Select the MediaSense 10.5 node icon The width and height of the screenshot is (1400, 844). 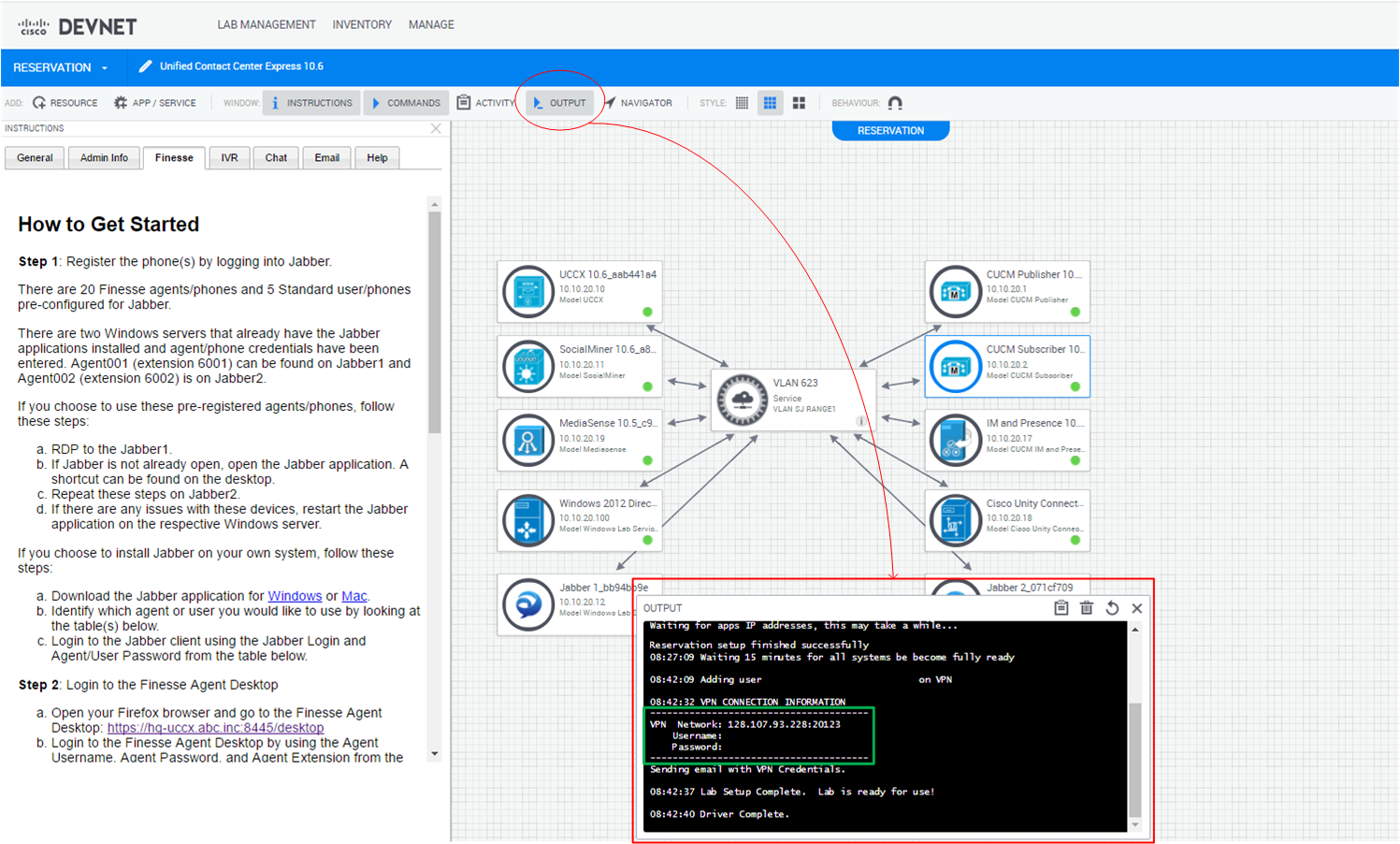pos(528,440)
